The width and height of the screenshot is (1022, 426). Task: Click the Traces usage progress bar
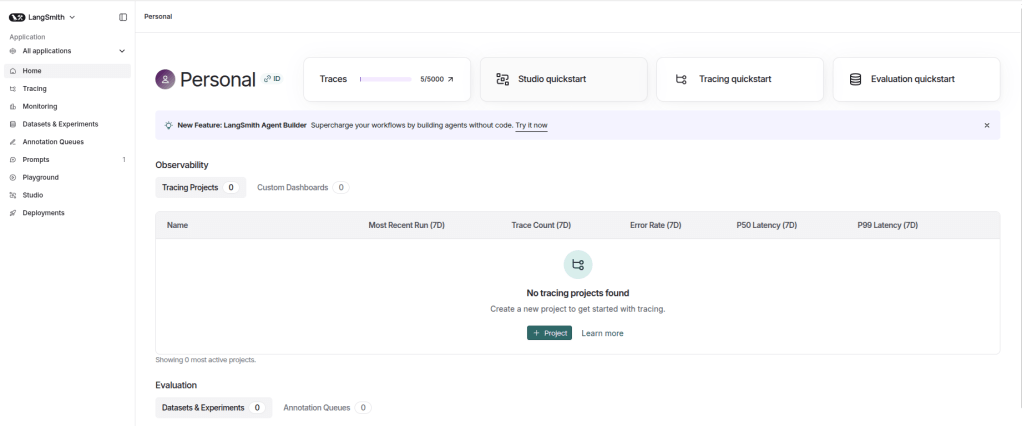pyautogui.click(x=385, y=79)
